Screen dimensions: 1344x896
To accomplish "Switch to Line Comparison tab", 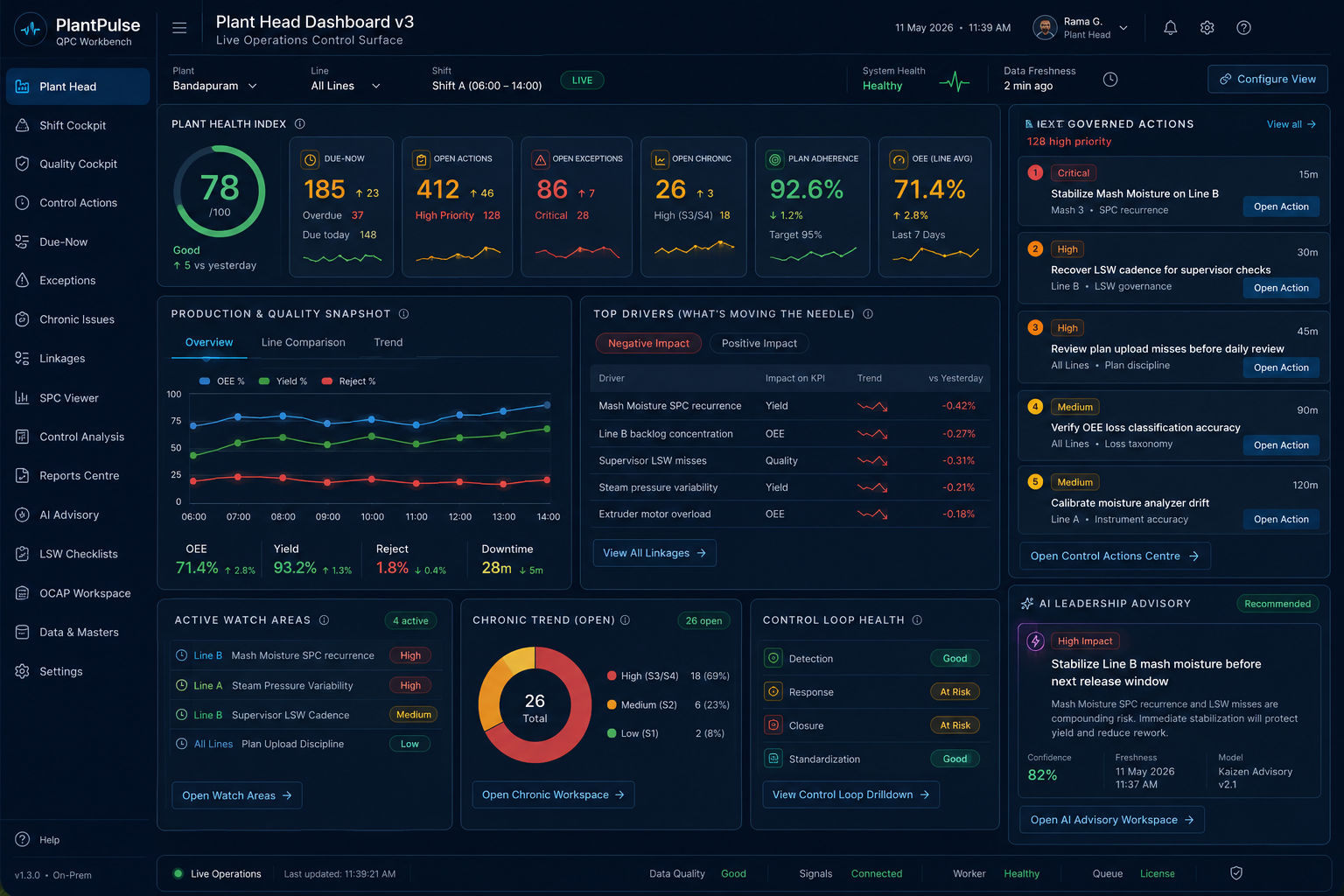I will (303, 342).
